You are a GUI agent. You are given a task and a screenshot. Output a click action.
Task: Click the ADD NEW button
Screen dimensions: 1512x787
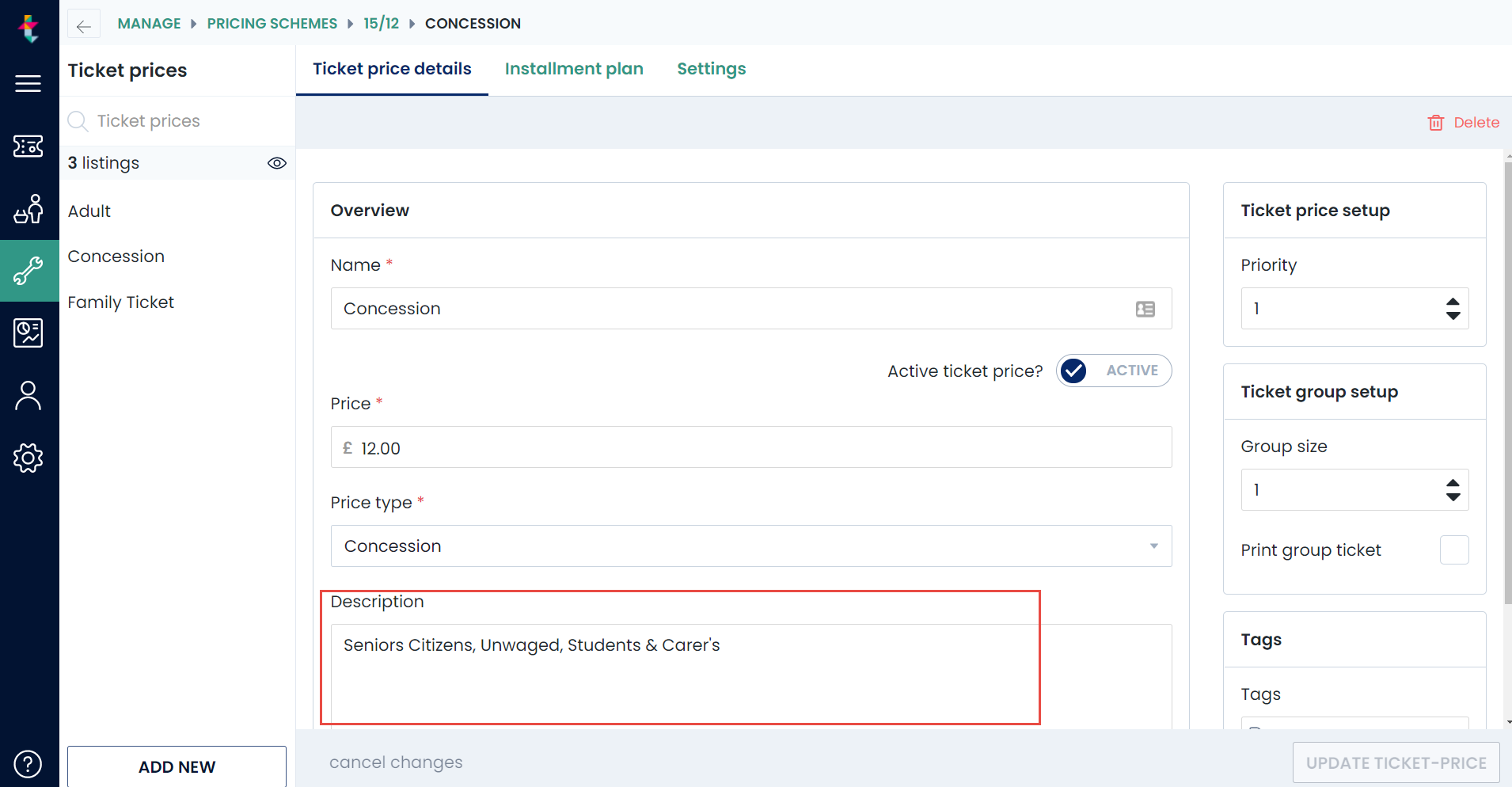click(177, 766)
